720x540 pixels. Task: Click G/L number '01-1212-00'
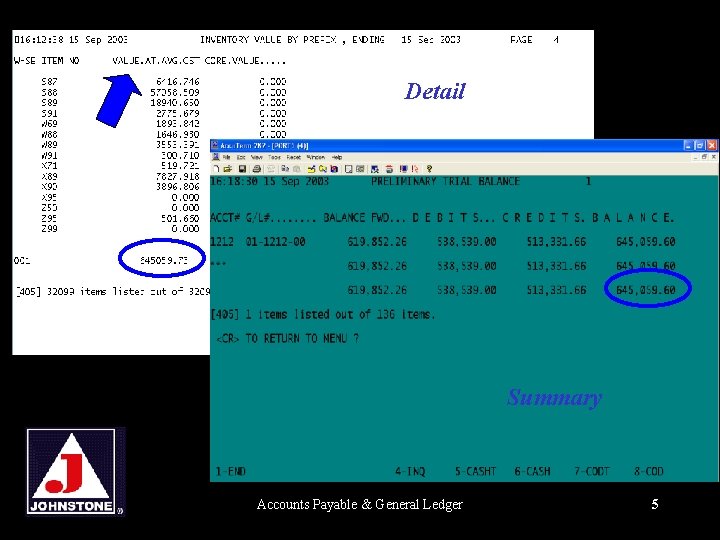pos(276,242)
